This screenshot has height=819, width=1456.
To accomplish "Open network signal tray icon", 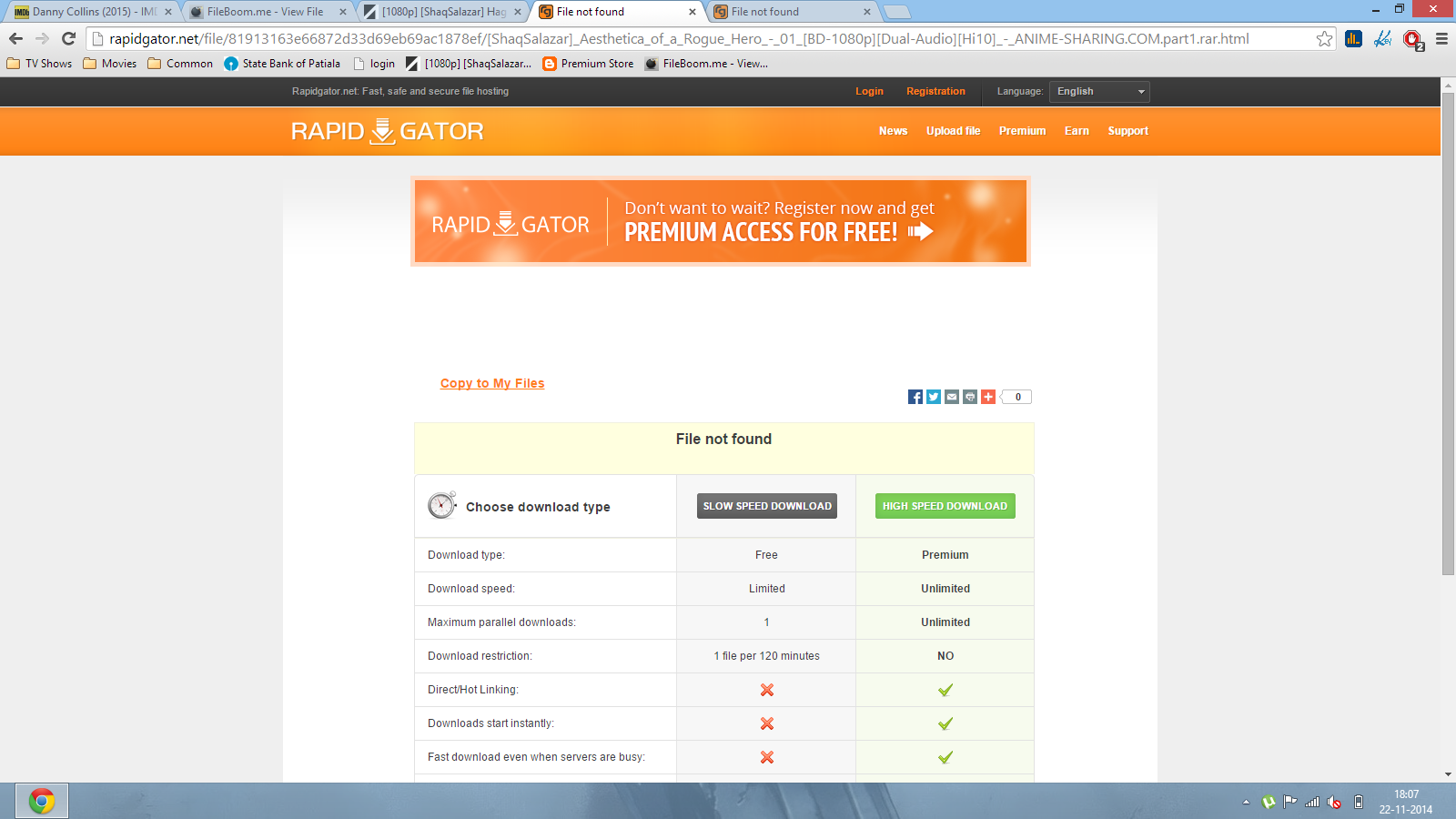I will pos(1312,802).
